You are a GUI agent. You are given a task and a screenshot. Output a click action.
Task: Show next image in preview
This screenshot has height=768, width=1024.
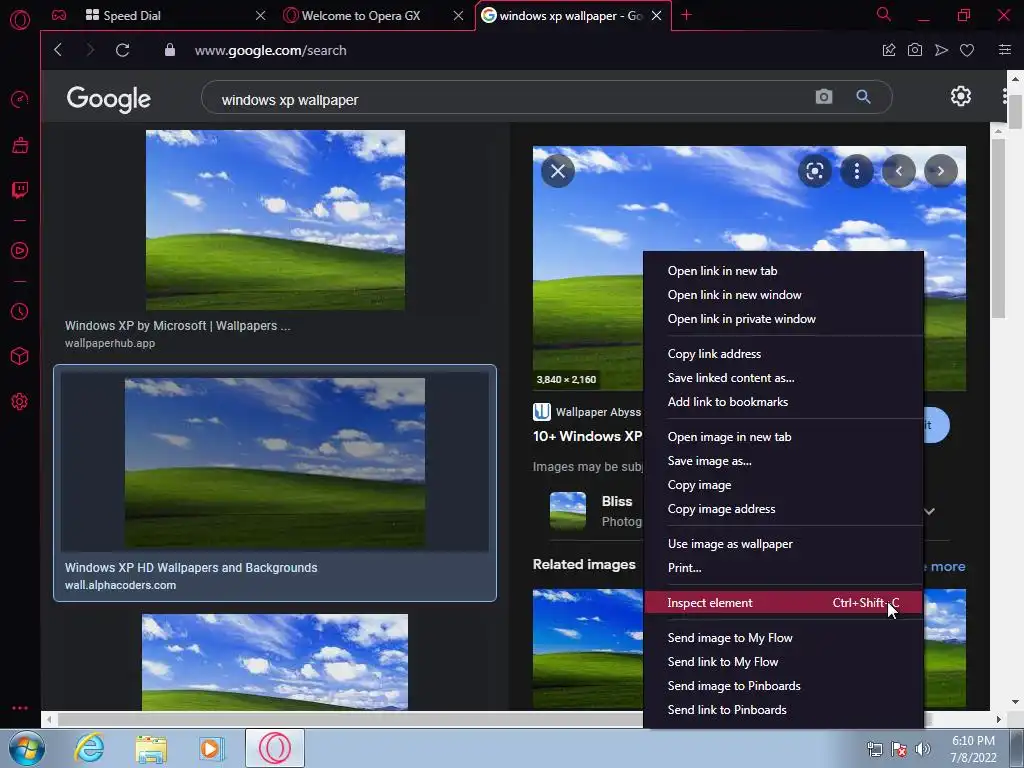(x=940, y=171)
